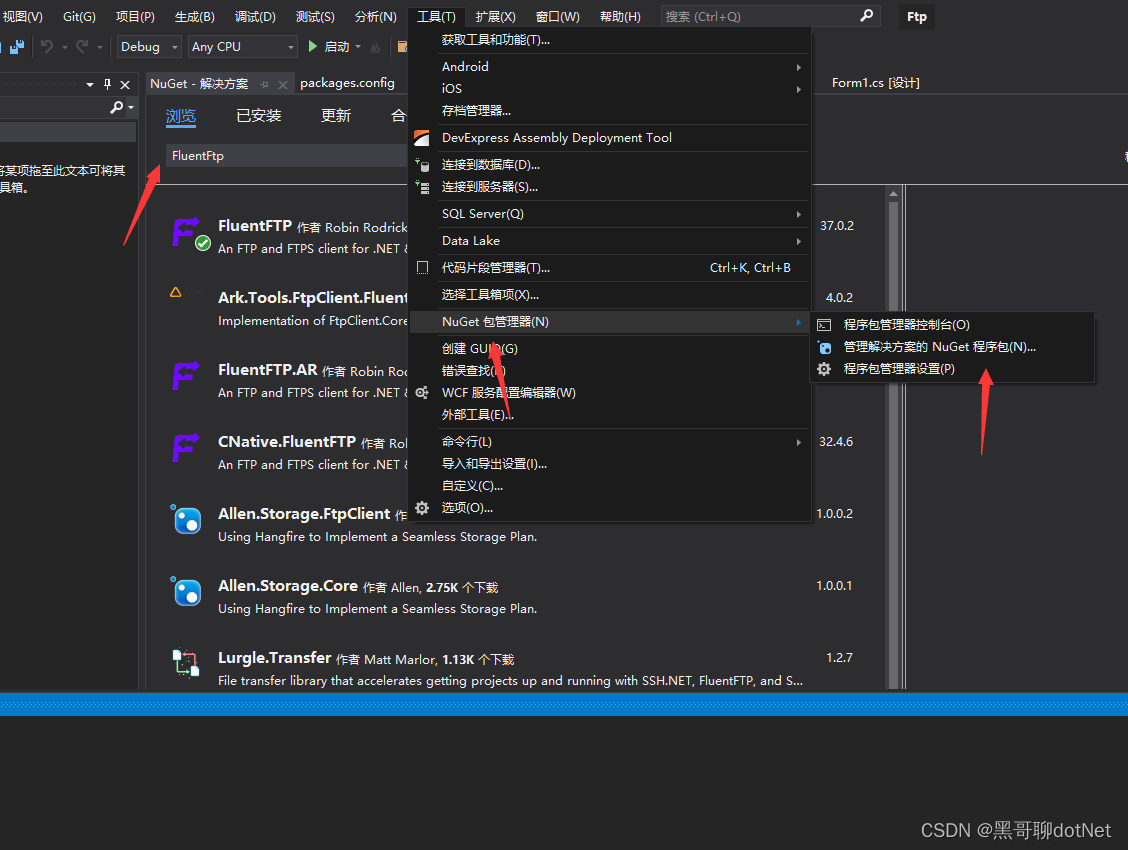
Task: Click the WCF service configuration editor icon
Action: 422,393
